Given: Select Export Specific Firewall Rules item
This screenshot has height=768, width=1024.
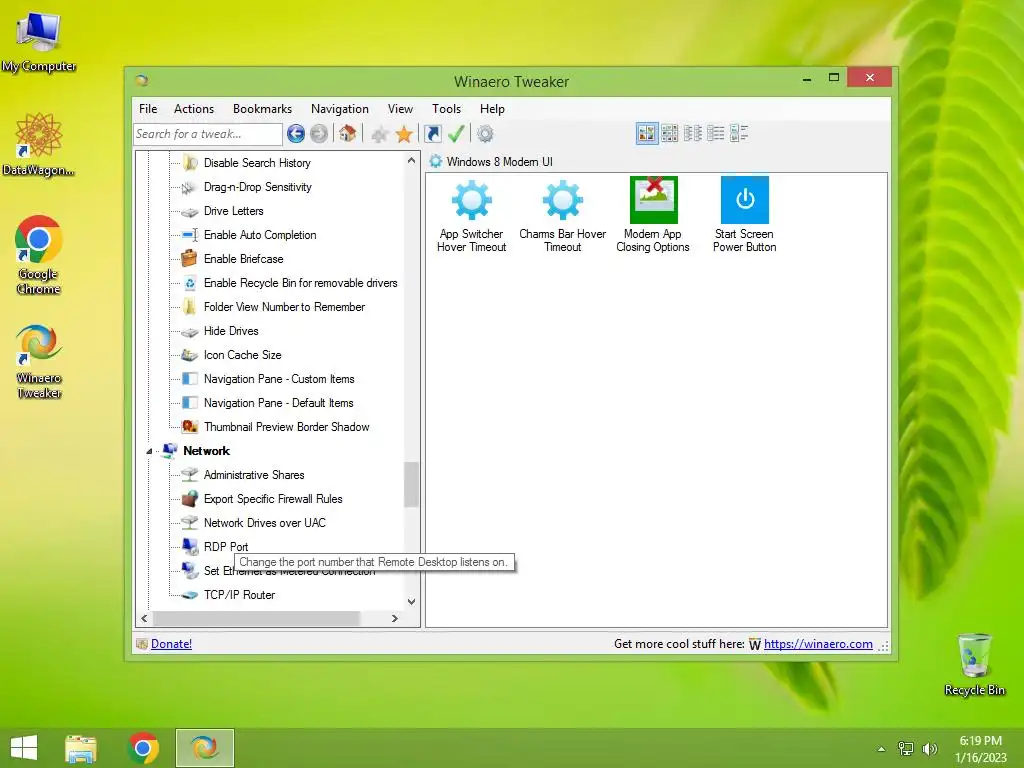Looking at the screenshot, I should 273,499.
